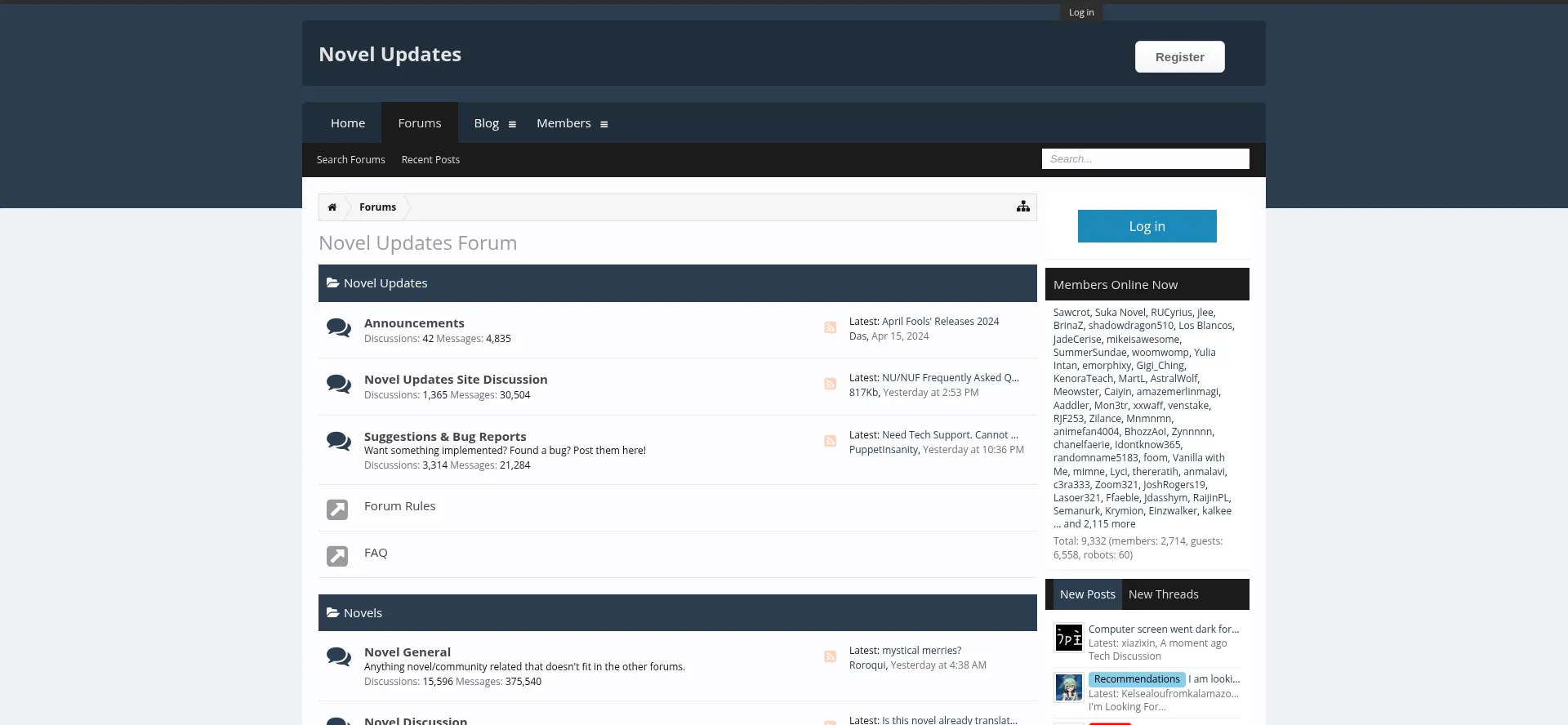Open the Recent Posts link
The image size is (1568, 725).
(x=430, y=160)
